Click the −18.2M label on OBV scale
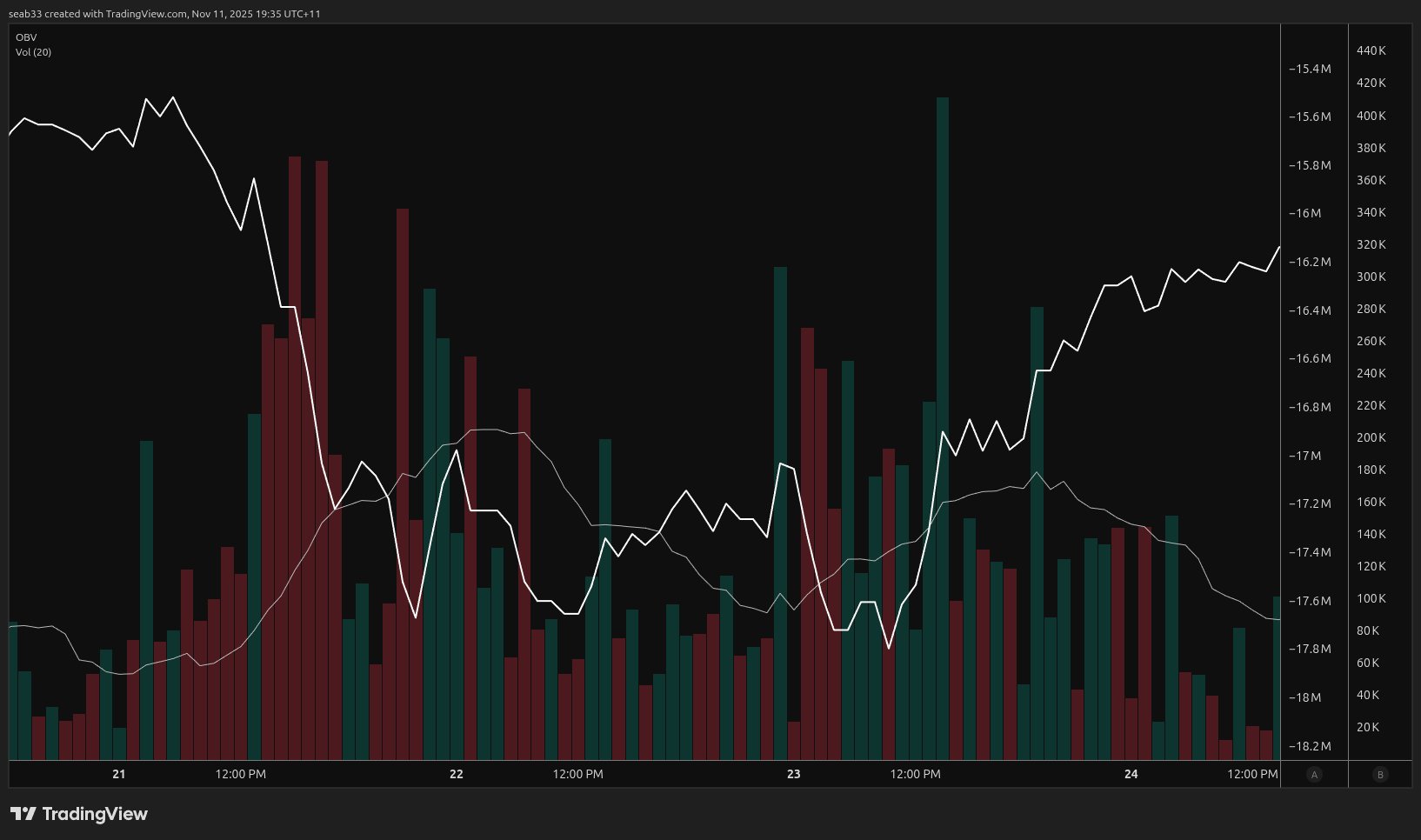 (x=1310, y=746)
